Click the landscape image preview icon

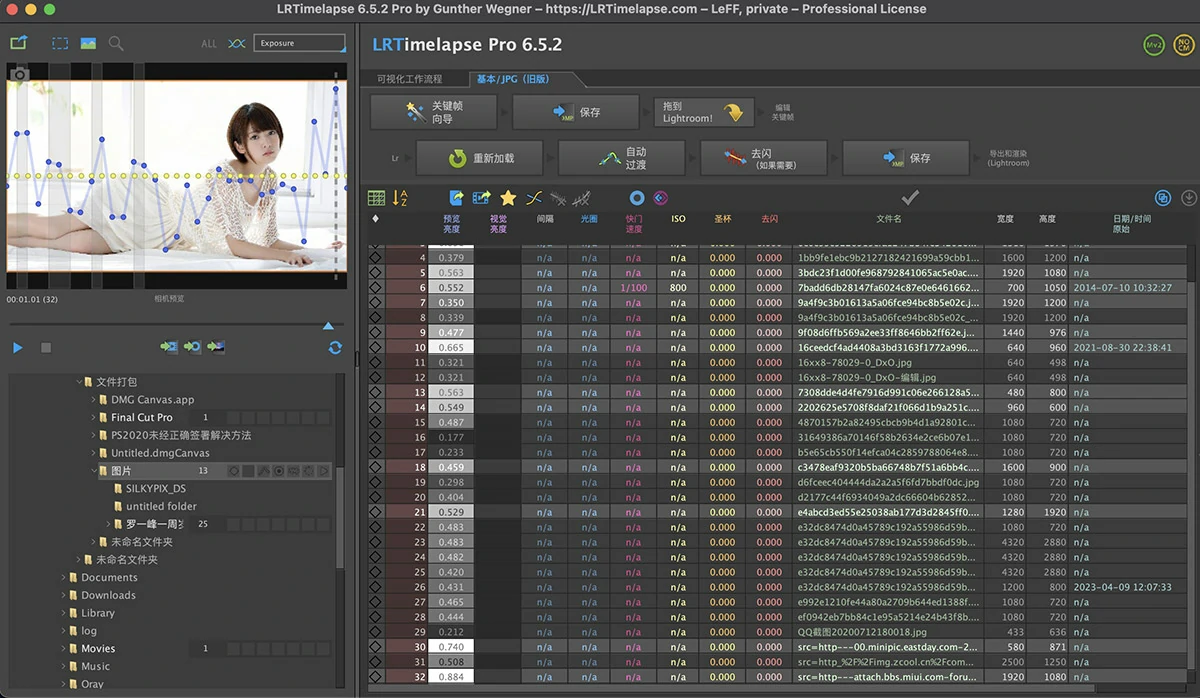pyautogui.click(x=88, y=43)
